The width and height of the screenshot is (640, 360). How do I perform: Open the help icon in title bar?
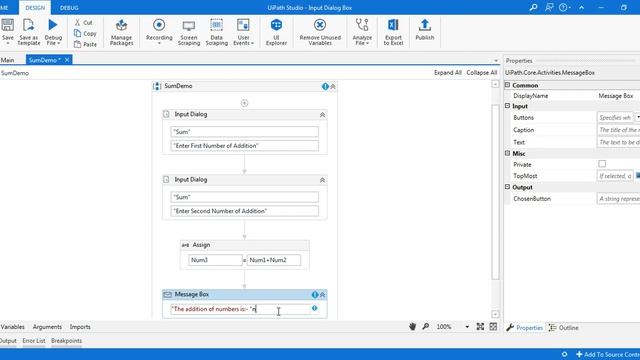[564, 7]
